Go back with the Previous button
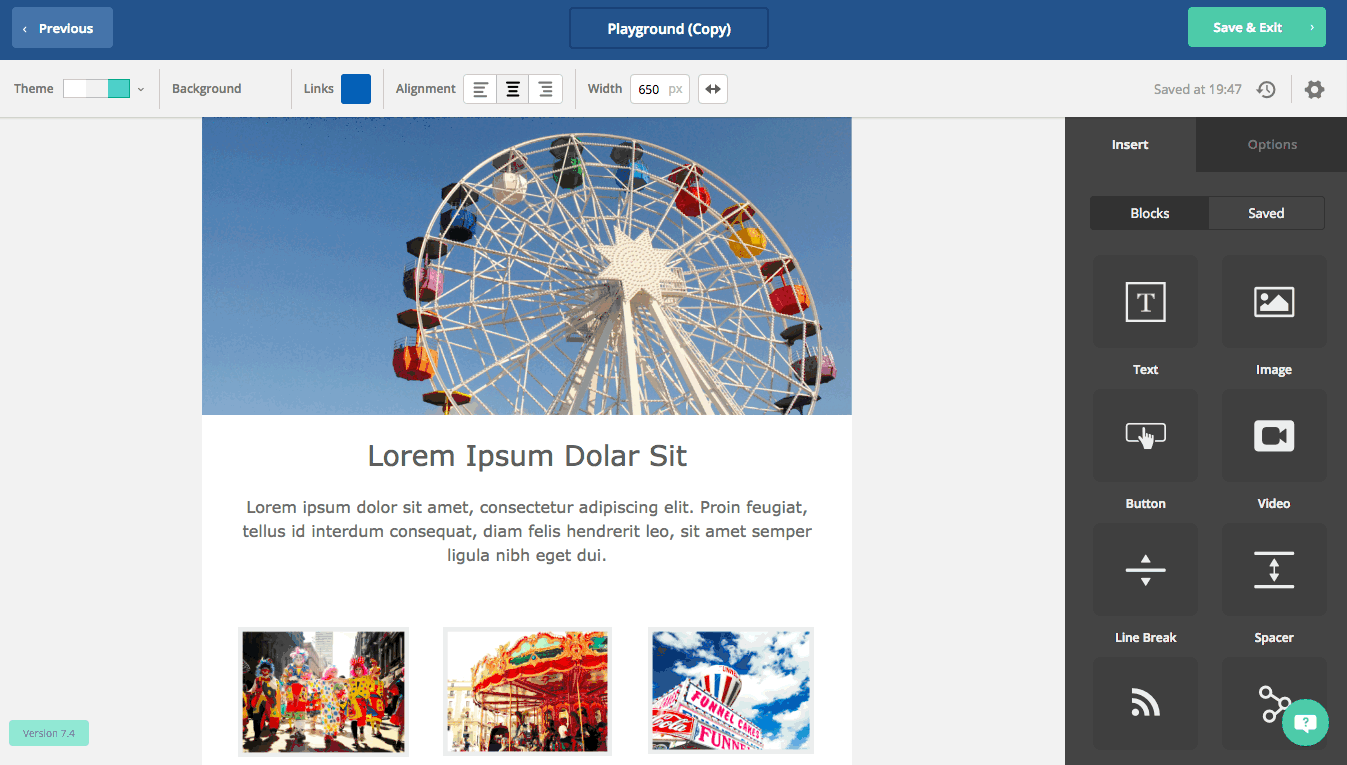1347x765 pixels. 62,28
